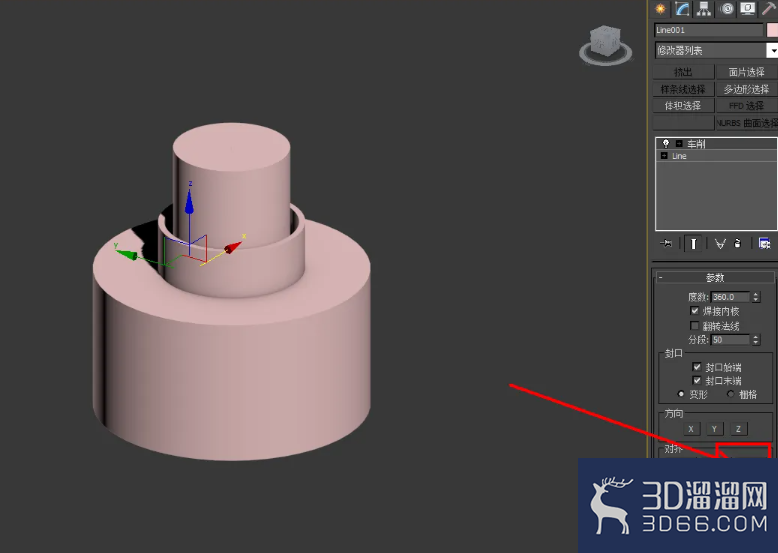Image resolution: width=778 pixels, height=553 pixels.
Task: Open the Motion panel tab
Action: pos(726,9)
